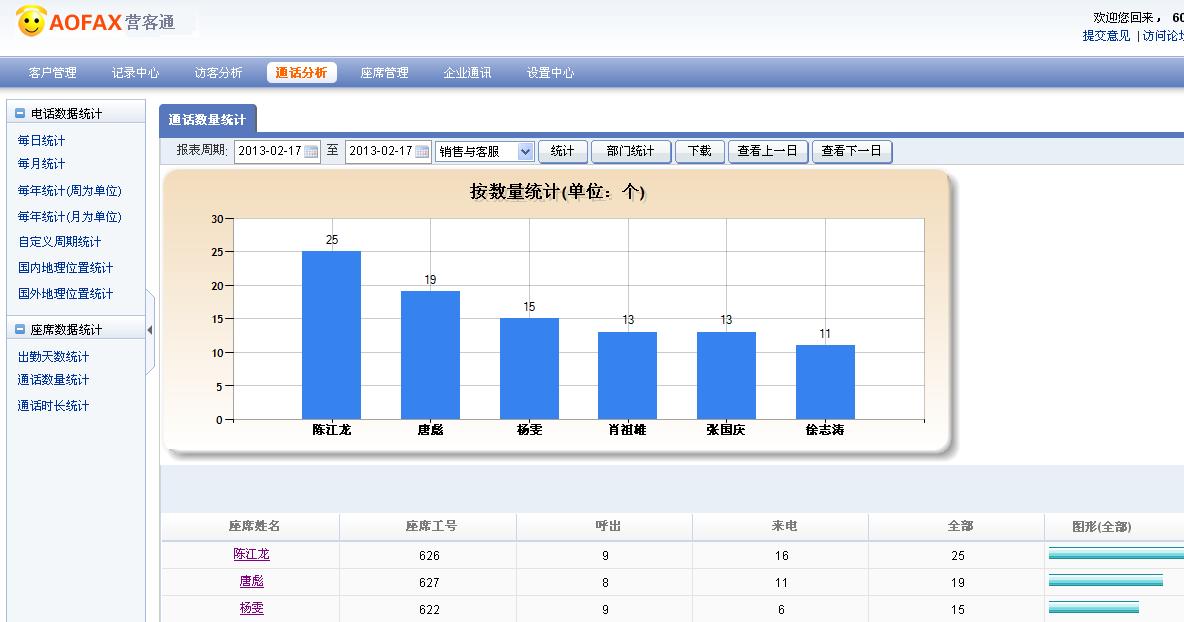Collapse the 座席数据统计 section
This screenshot has height=622, width=1184.
click(x=20, y=330)
